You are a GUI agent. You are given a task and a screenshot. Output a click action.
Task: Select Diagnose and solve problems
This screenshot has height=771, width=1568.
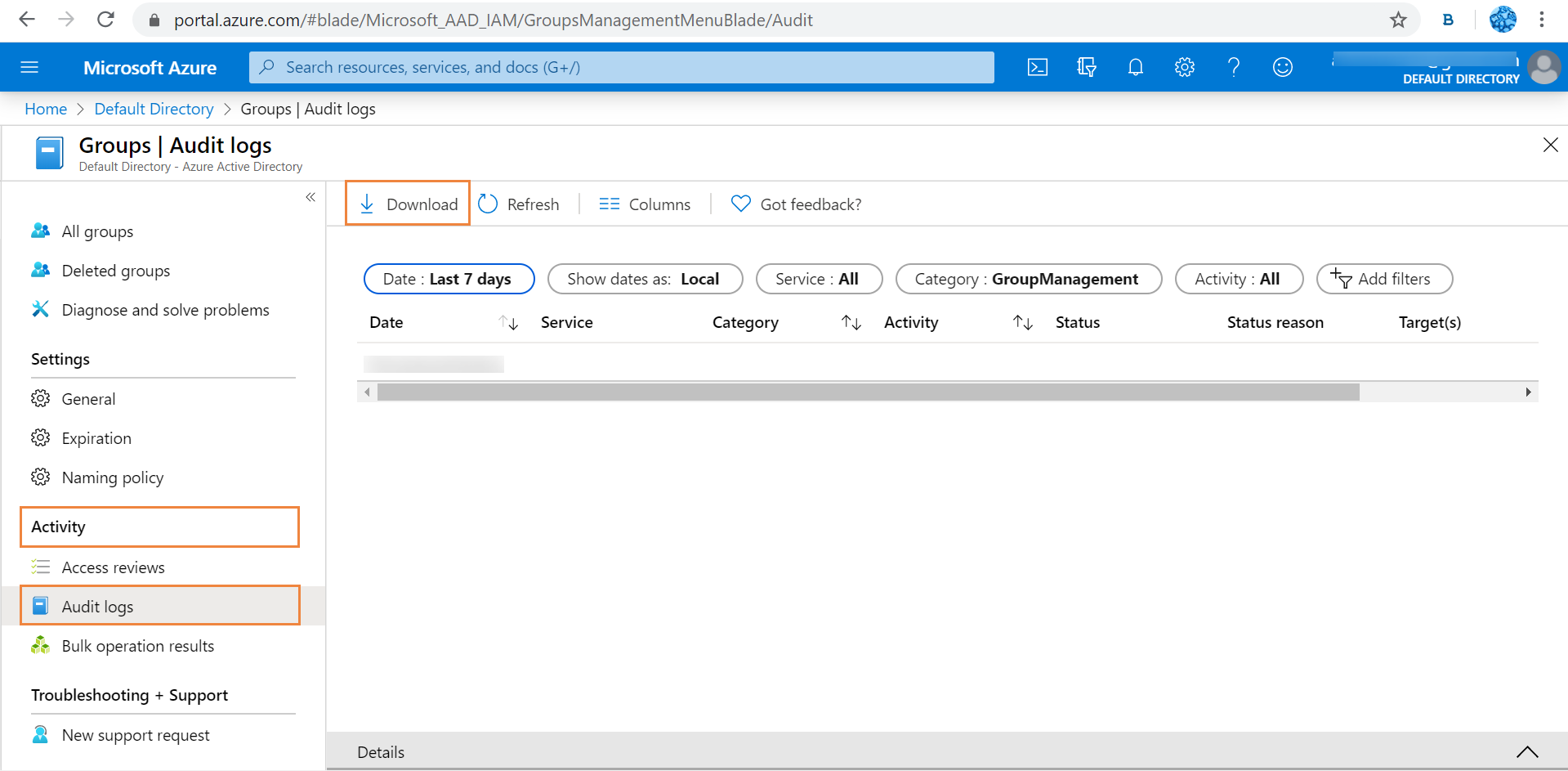(165, 309)
